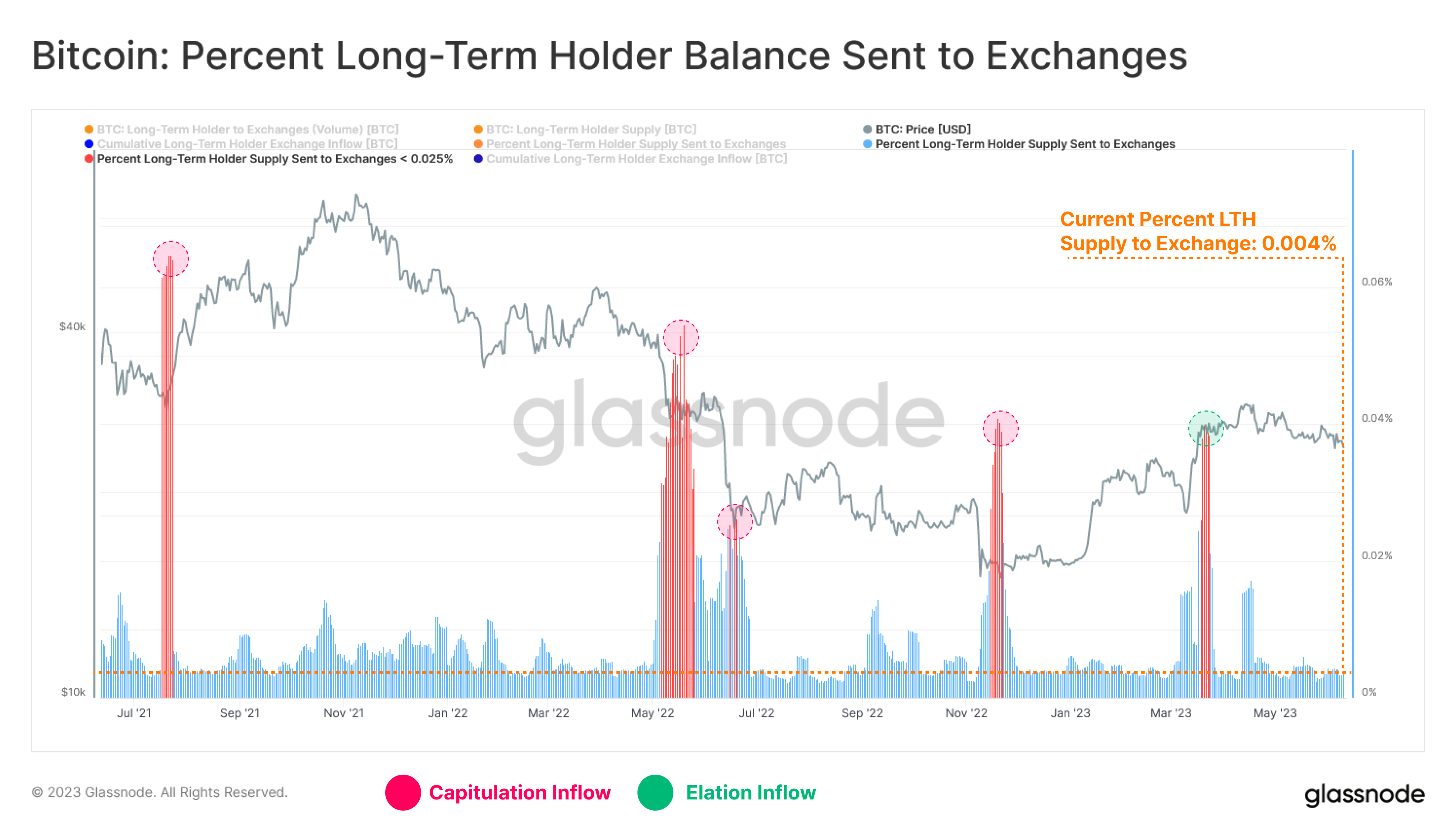Toggle the red '< 0.025%' legend series
The width and height of the screenshot is (1456, 839).
click(274, 159)
